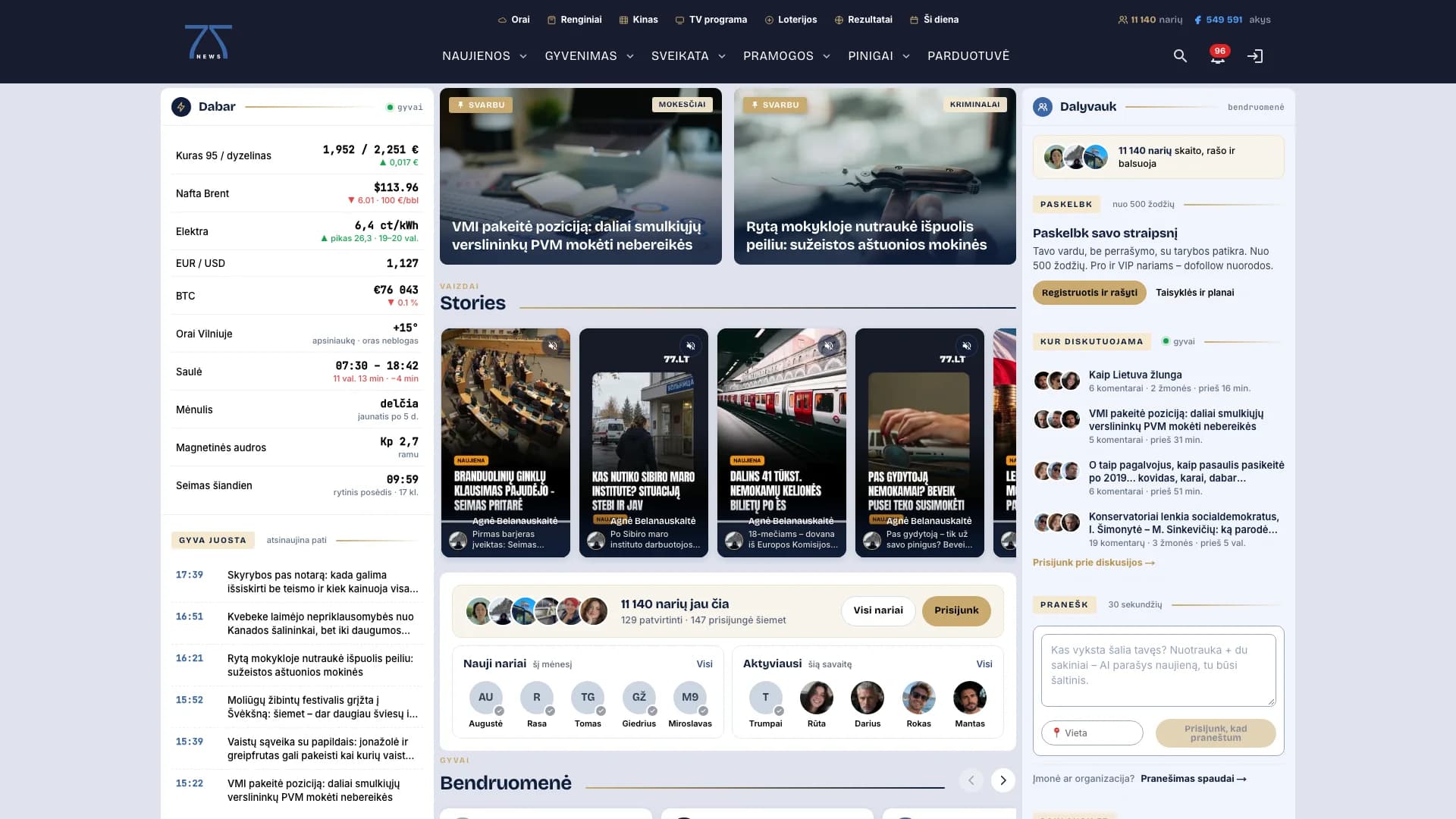Open notifications bell with 96 badge
The image size is (1456, 819).
click(x=1218, y=55)
